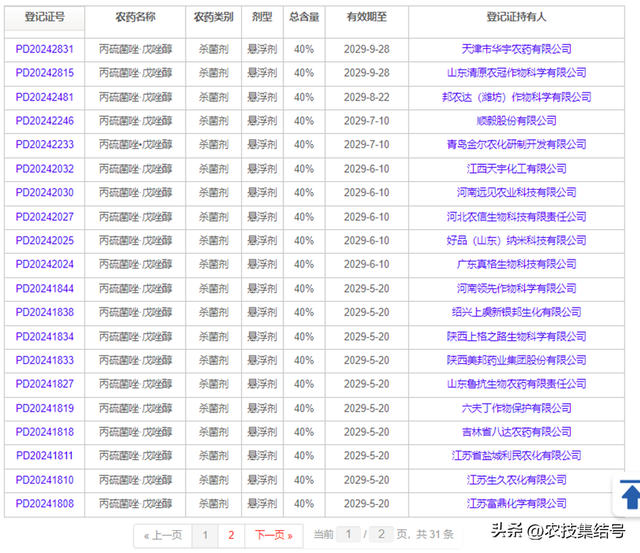Screen dimensions: 640x553
Task: Open registration PD20241834
Action: point(44,337)
